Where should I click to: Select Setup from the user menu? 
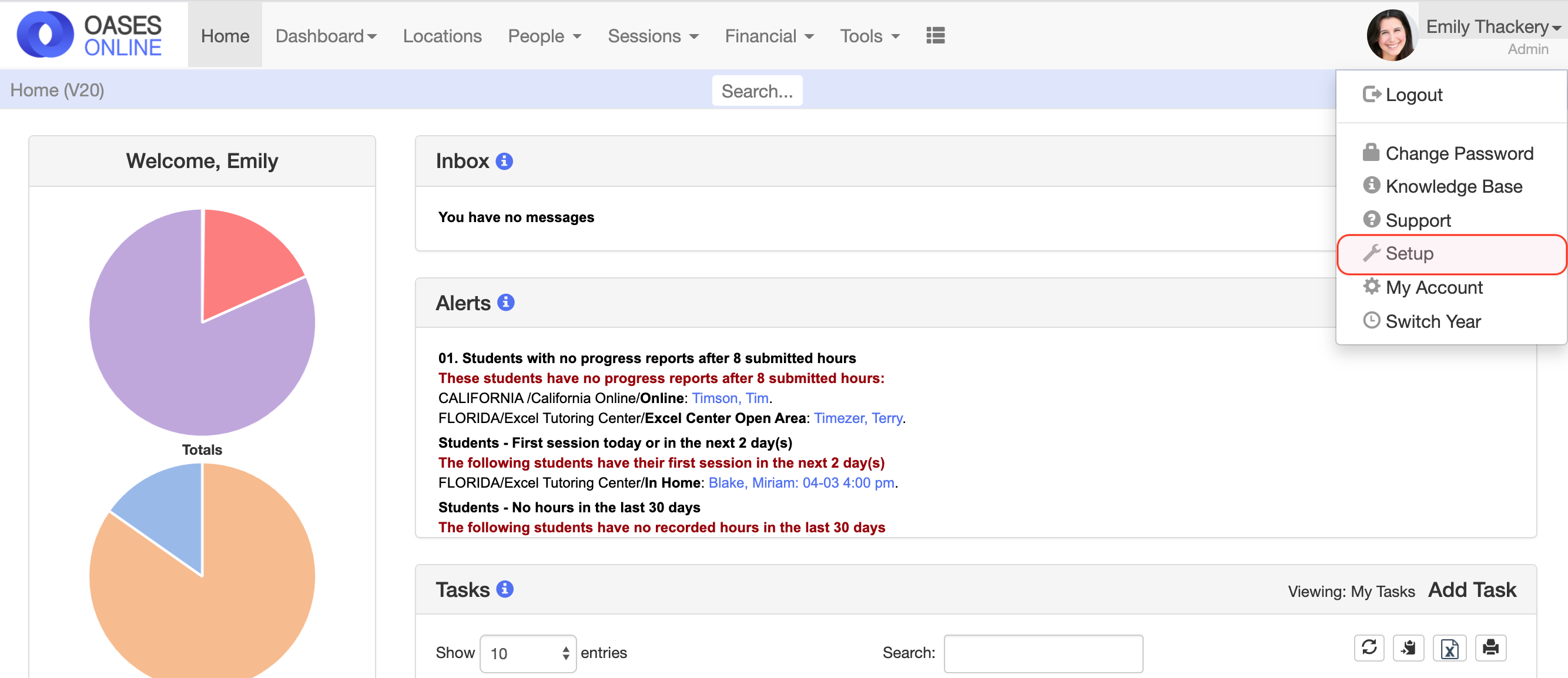click(x=1409, y=254)
